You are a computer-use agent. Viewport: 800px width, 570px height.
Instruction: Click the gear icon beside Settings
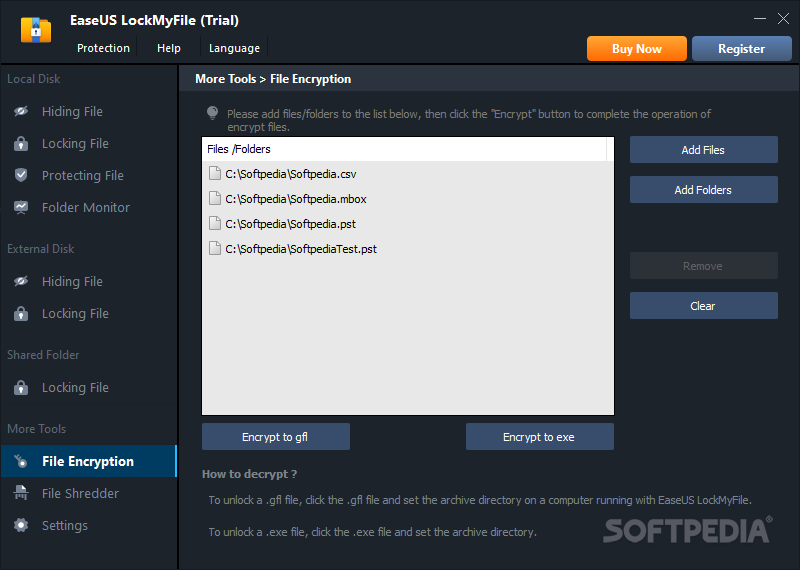(x=21, y=525)
